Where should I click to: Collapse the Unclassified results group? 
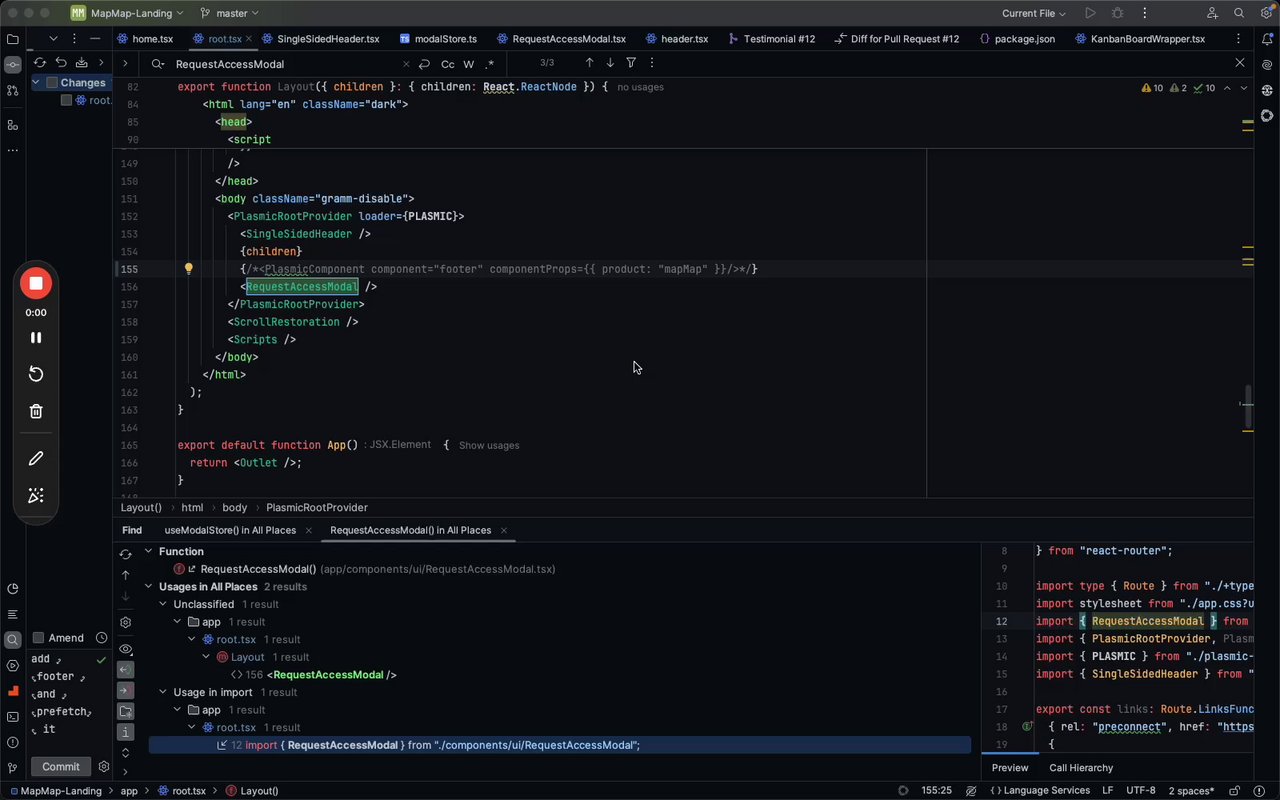163,604
